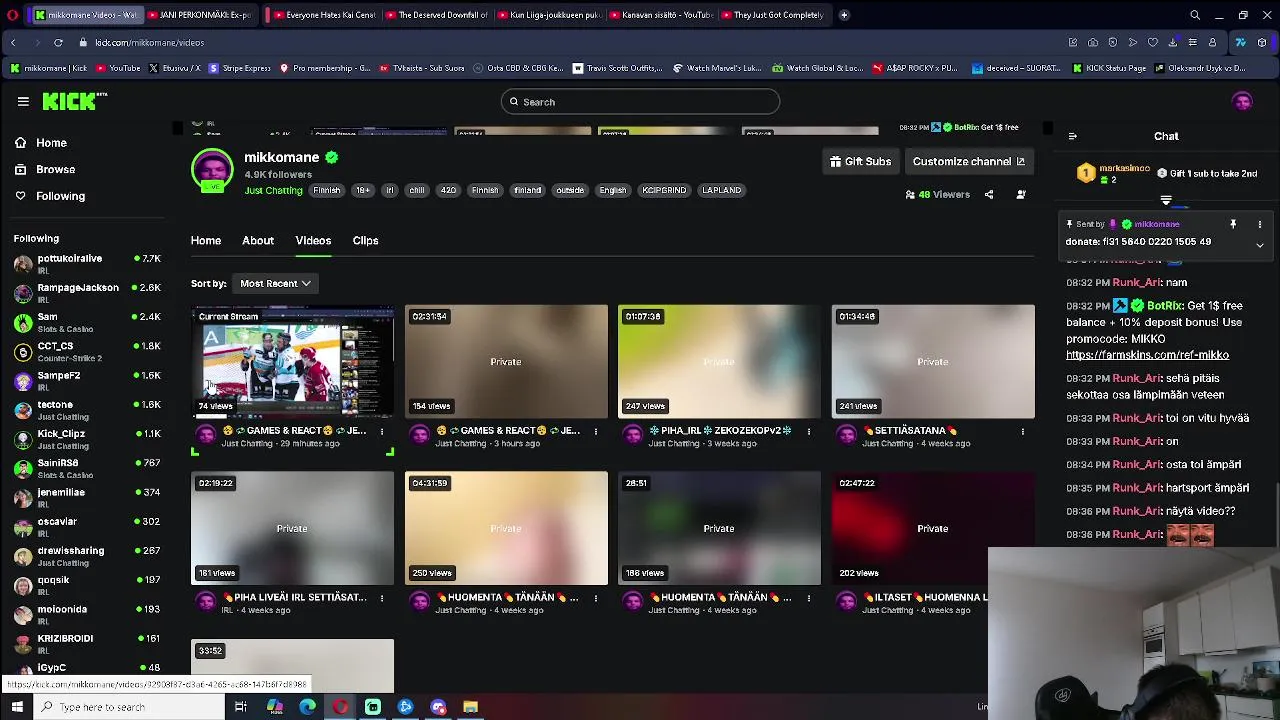Reload the browser page
Screen dimensions: 1280x720
point(58,42)
